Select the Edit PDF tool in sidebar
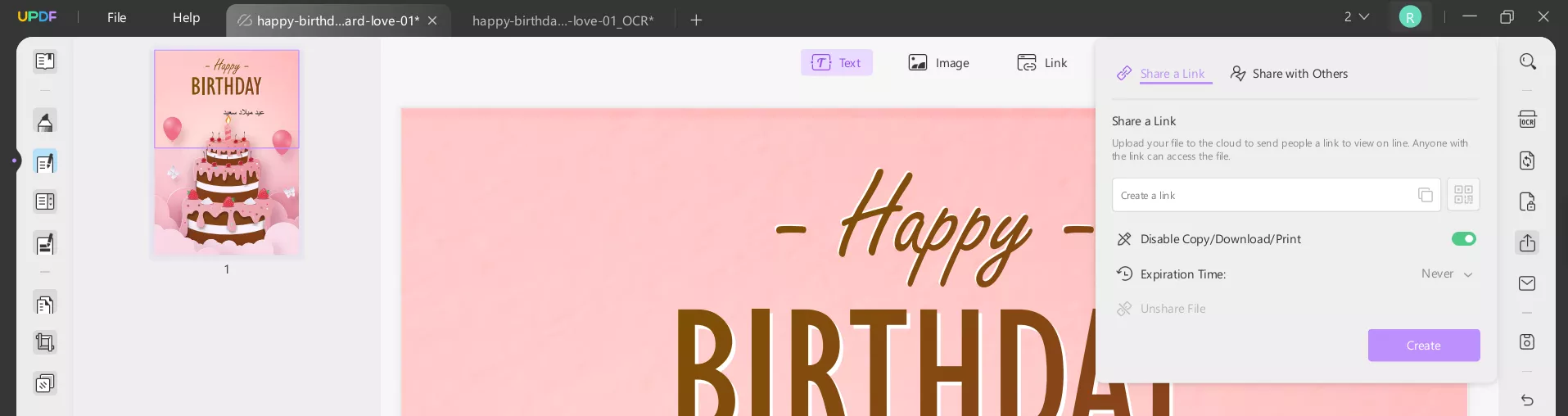Viewport: 1568px width, 416px height. tap(45, 162)
